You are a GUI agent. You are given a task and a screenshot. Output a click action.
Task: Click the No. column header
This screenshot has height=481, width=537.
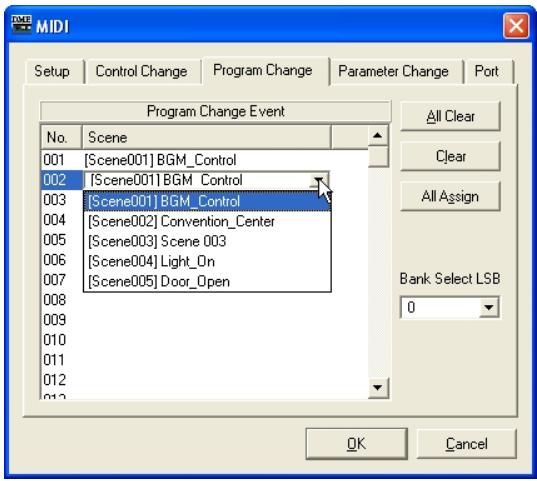62,137
